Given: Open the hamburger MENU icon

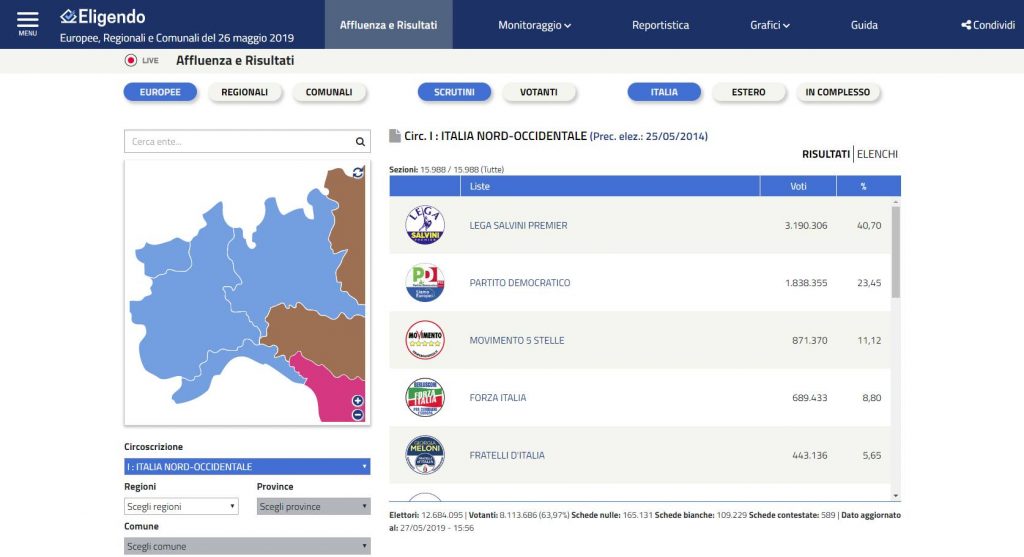Looking at the screenshot, I should [x=27, y=24].
